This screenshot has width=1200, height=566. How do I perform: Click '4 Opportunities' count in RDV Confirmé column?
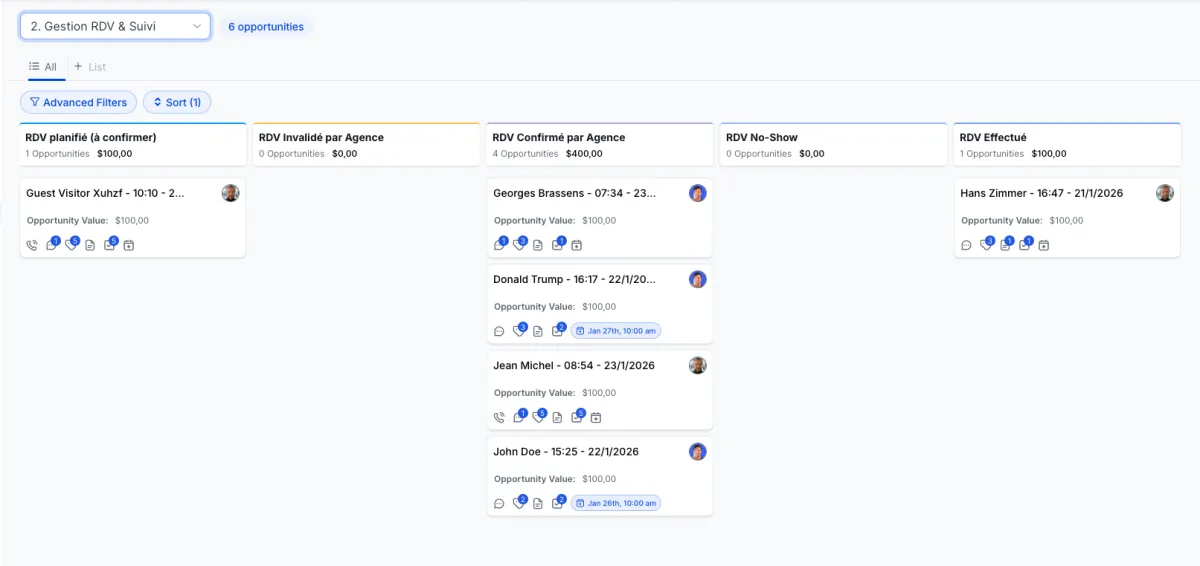(525, 154)
